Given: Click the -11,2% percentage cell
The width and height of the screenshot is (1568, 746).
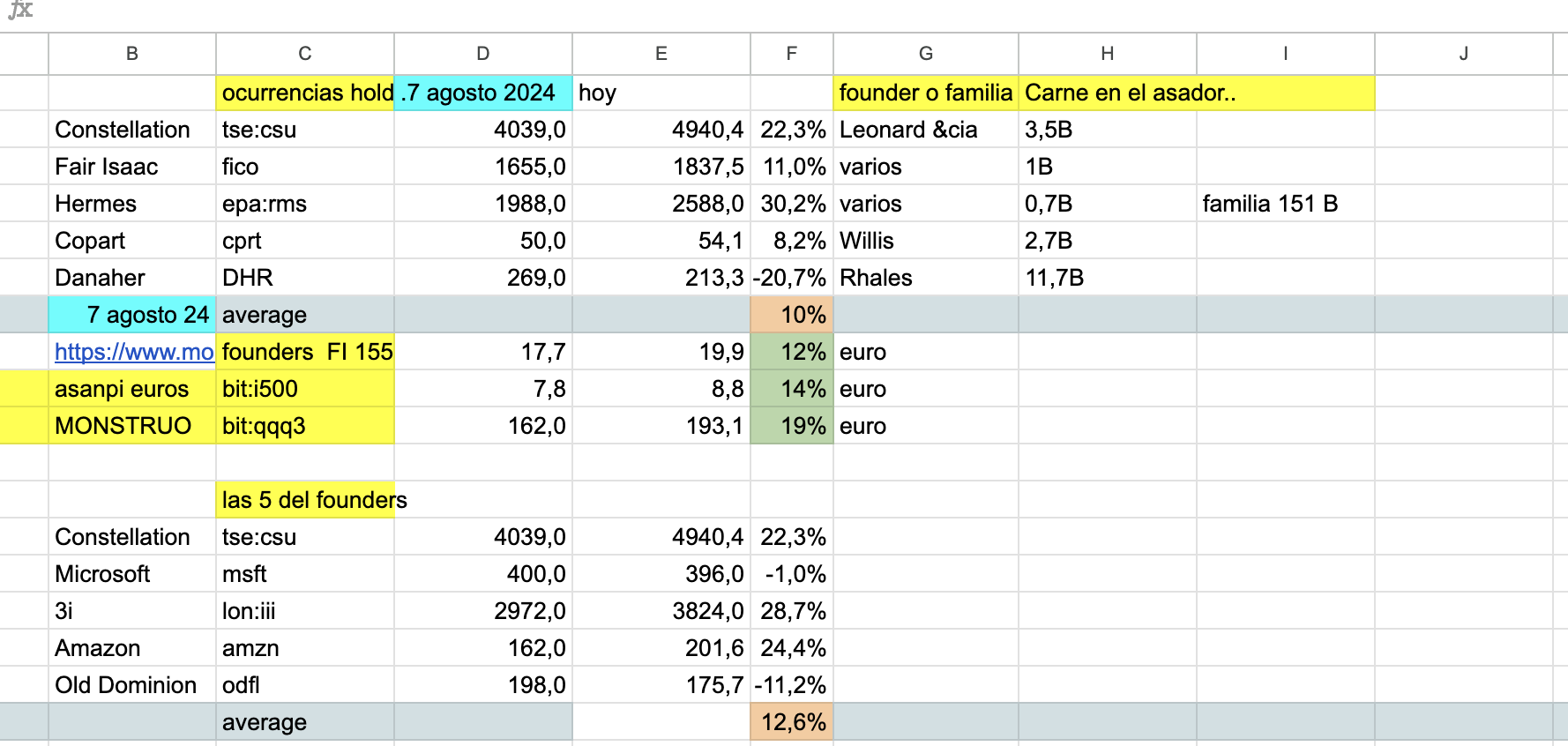Looking at the screenshot, I should [x=792, y=685].
